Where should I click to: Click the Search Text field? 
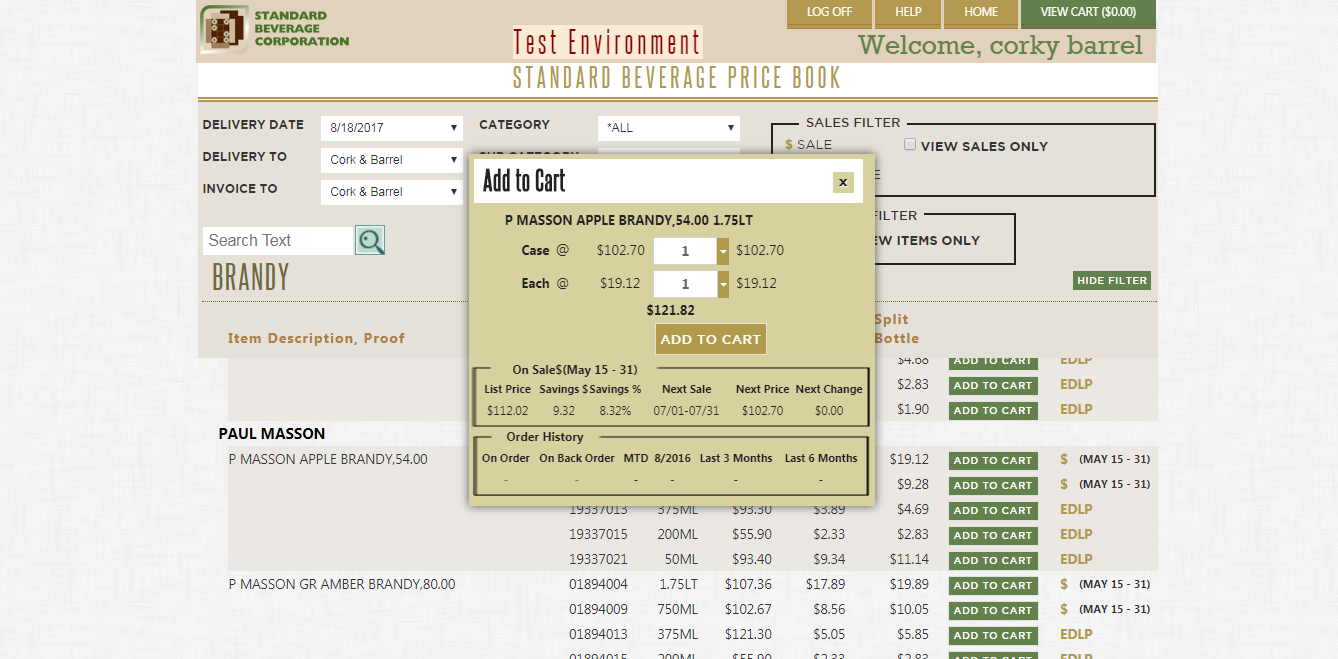[278, 240]
